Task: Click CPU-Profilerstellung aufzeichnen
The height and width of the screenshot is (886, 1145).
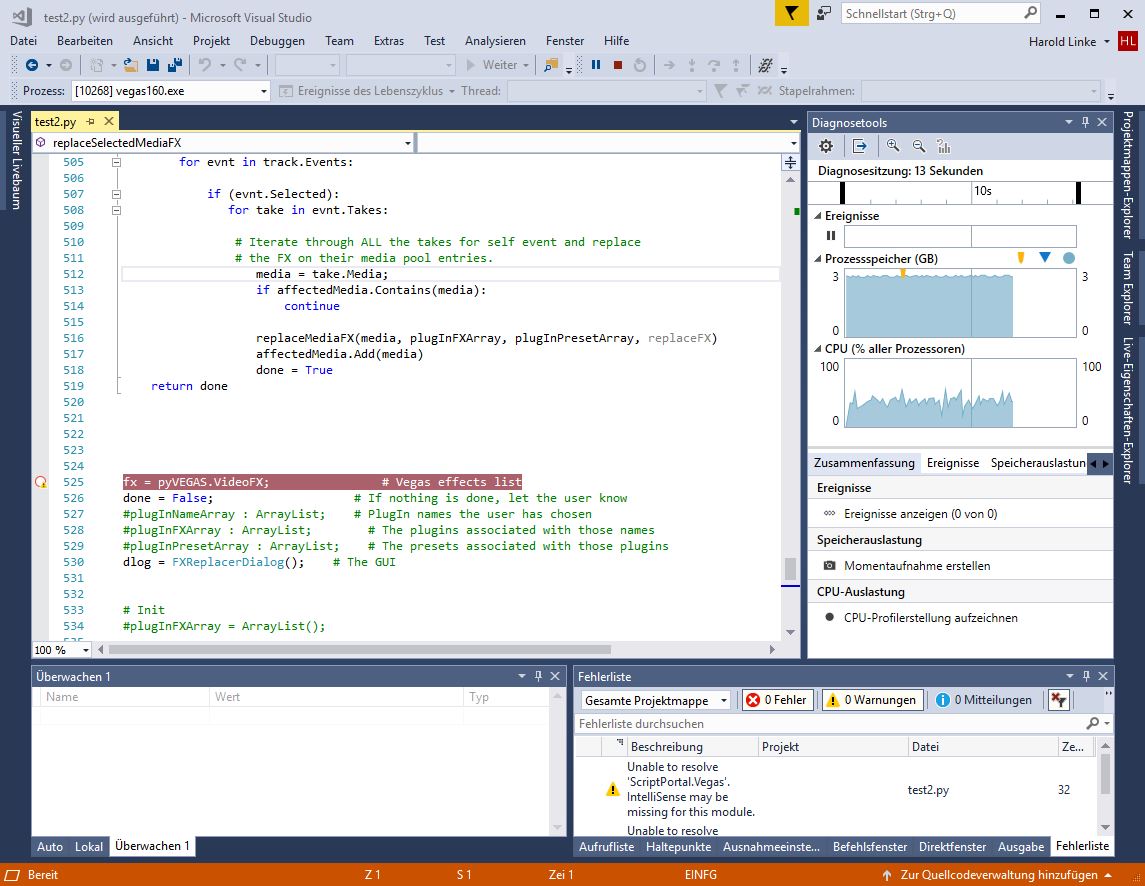Action: (x=930, y=617)
